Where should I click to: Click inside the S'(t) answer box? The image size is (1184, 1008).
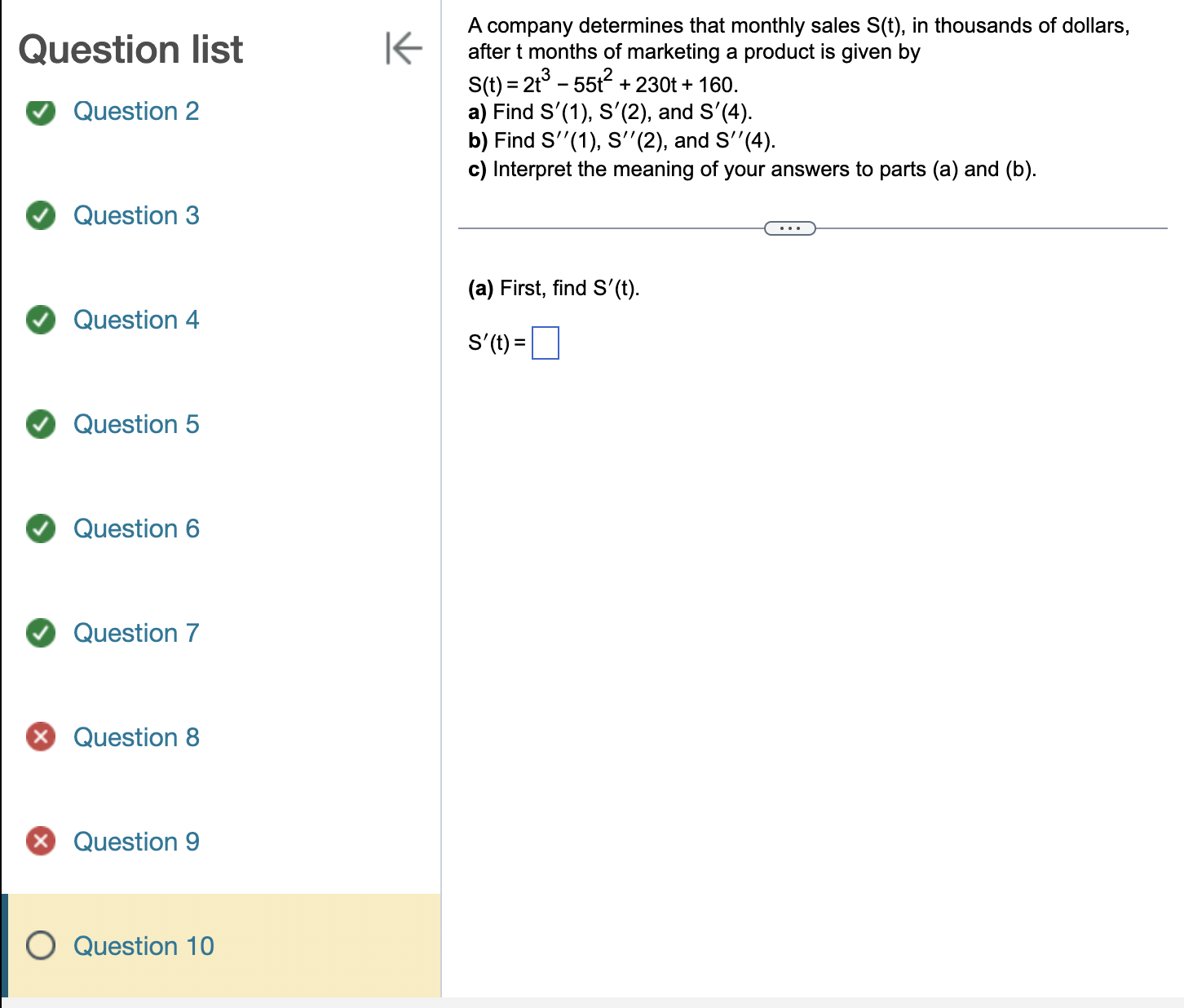pos(545,343)
